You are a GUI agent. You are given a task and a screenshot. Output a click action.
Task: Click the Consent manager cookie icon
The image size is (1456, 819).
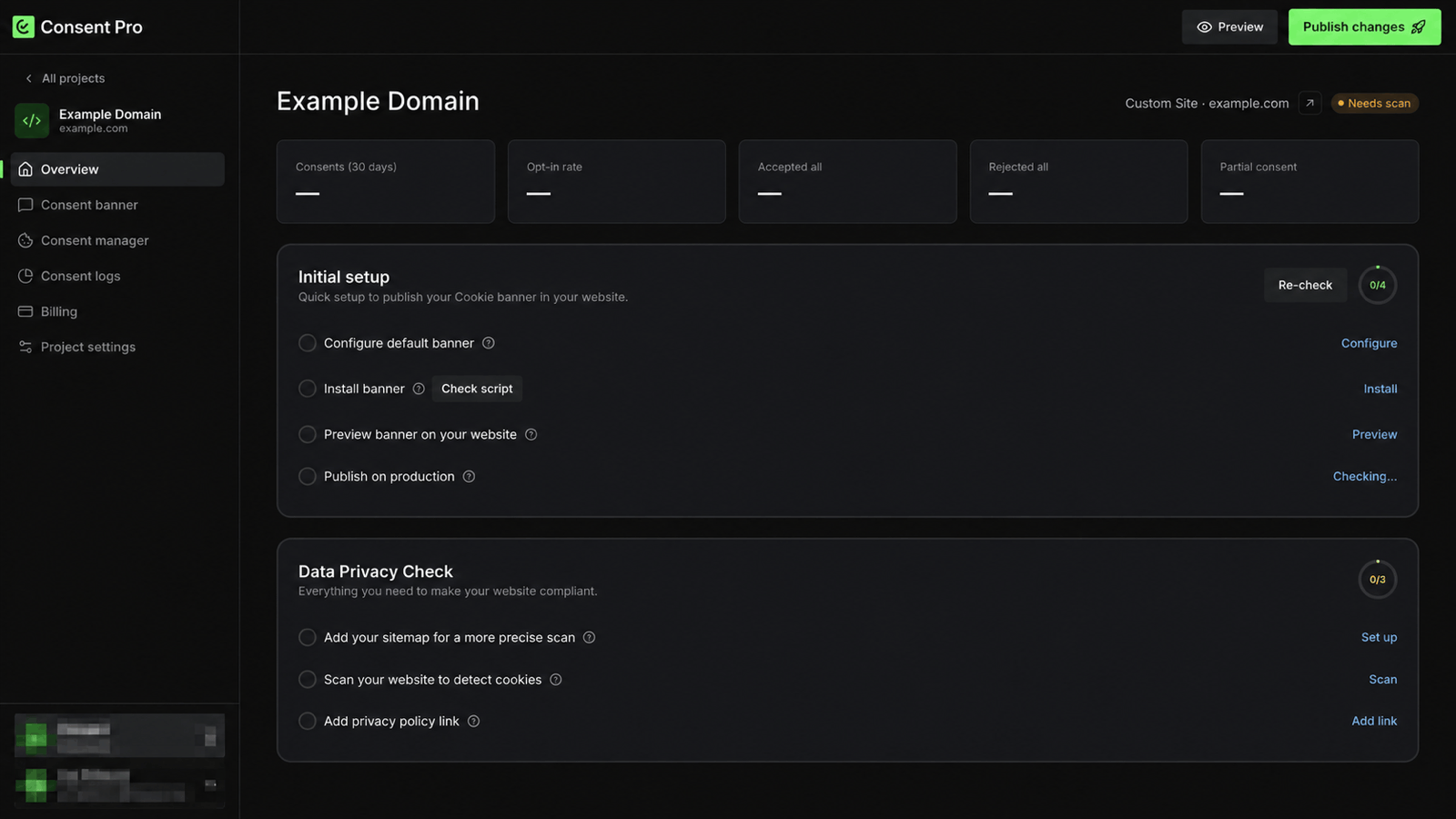point(25,240)
